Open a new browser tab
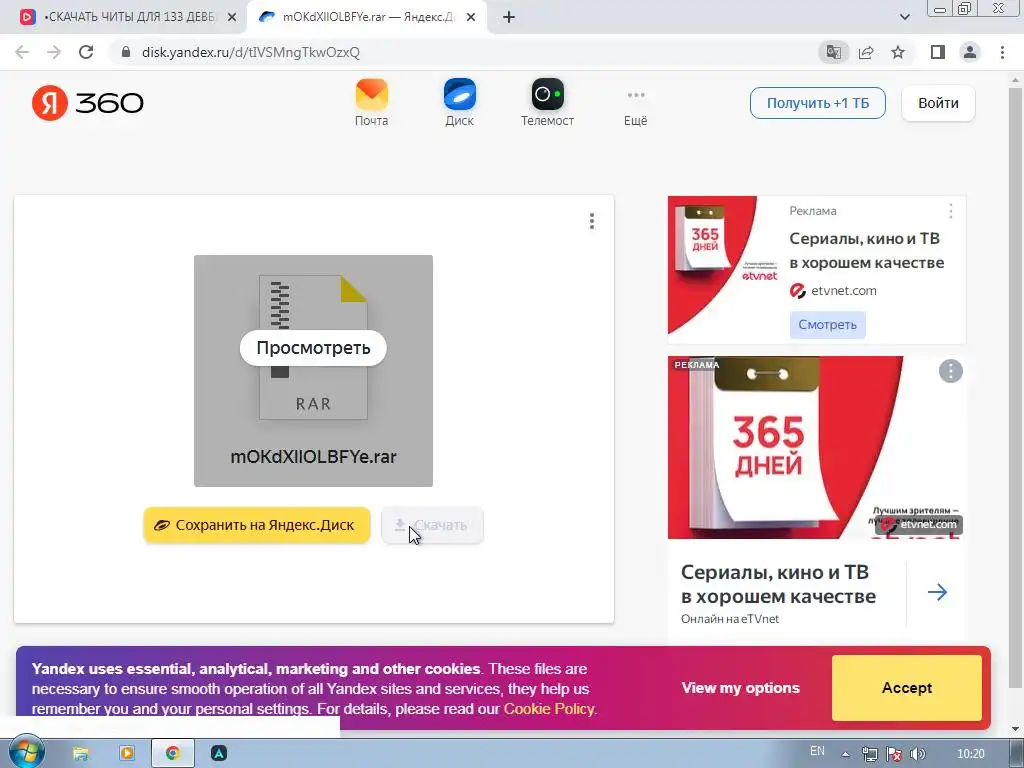The height and width of the screenshot is (768, 1024). click(509, 18)
